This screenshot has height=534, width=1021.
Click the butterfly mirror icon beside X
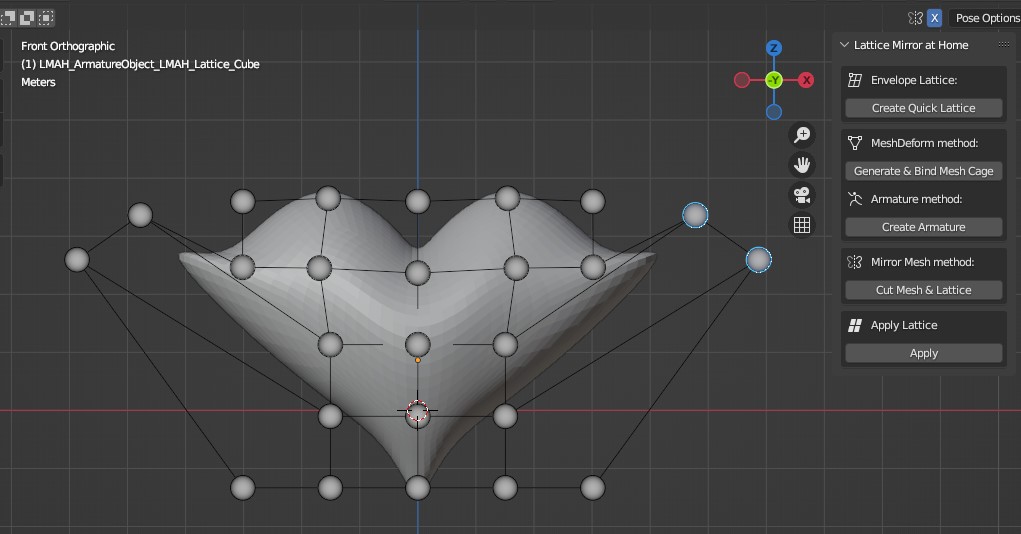pyautogui.click(x=916, y=18)
